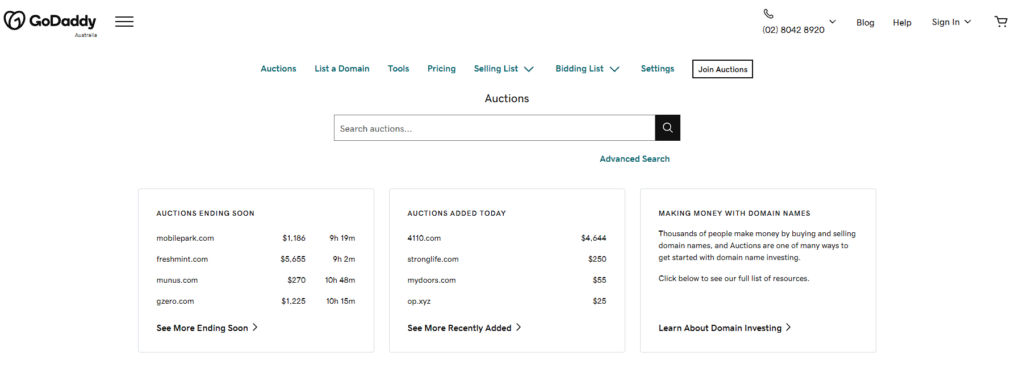The height and width of the screenshot is (373, 1024).
Task: Focus the Search auctions input field
Action: tap(494, 128)
